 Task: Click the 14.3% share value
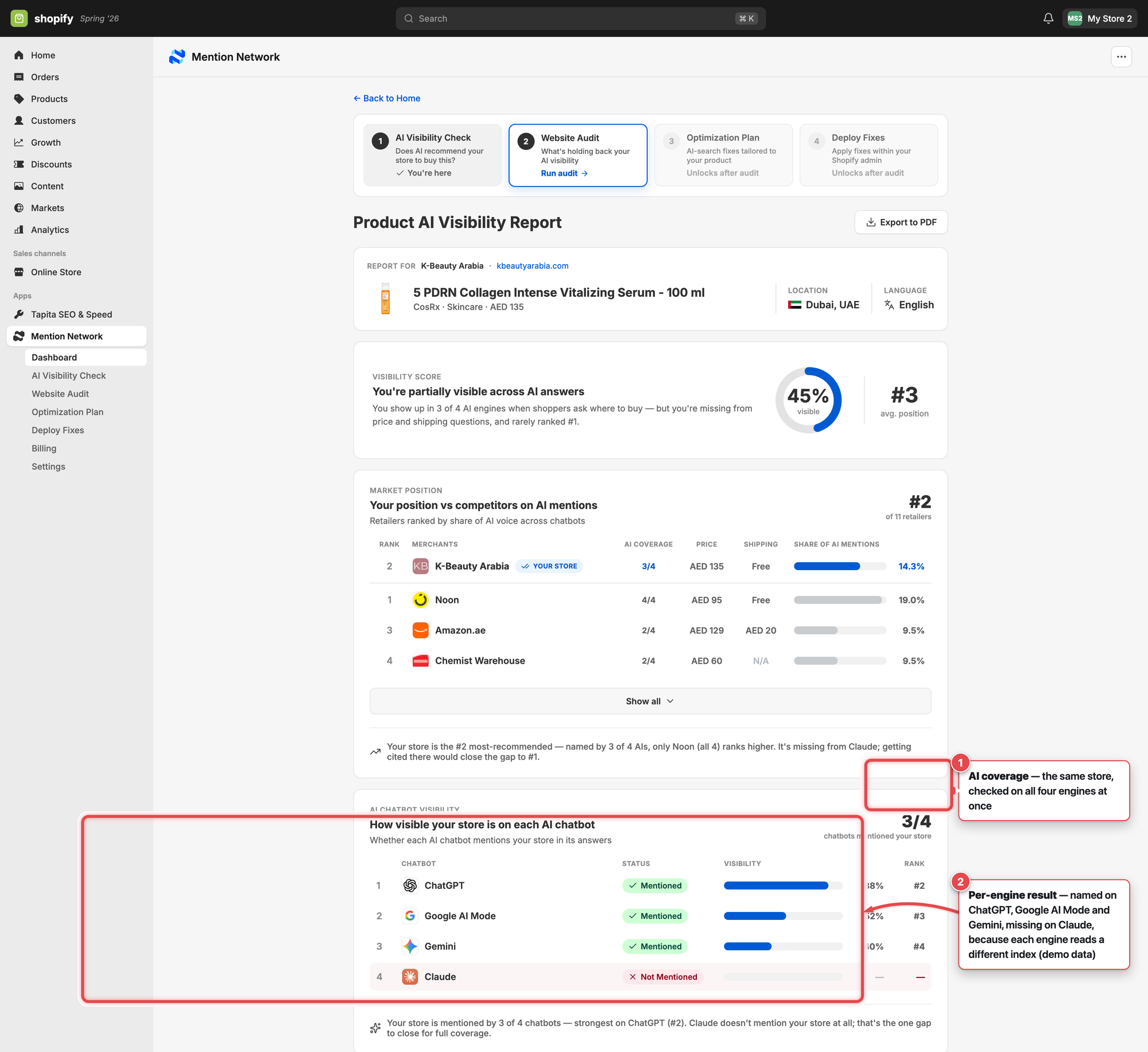point(912,566)
